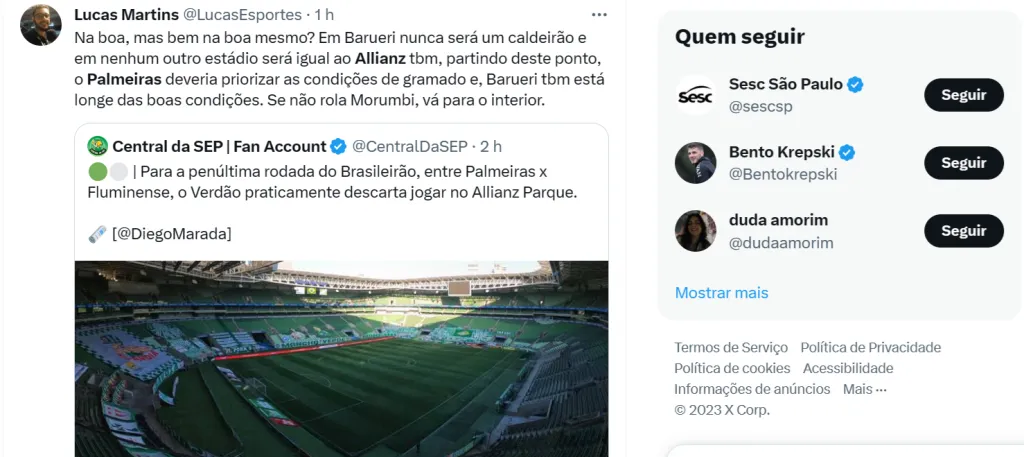This screenshot has width=1024, height=457.
Task: Click Sesc São Paulo verified badge
Action: click(x=855, y=85)
